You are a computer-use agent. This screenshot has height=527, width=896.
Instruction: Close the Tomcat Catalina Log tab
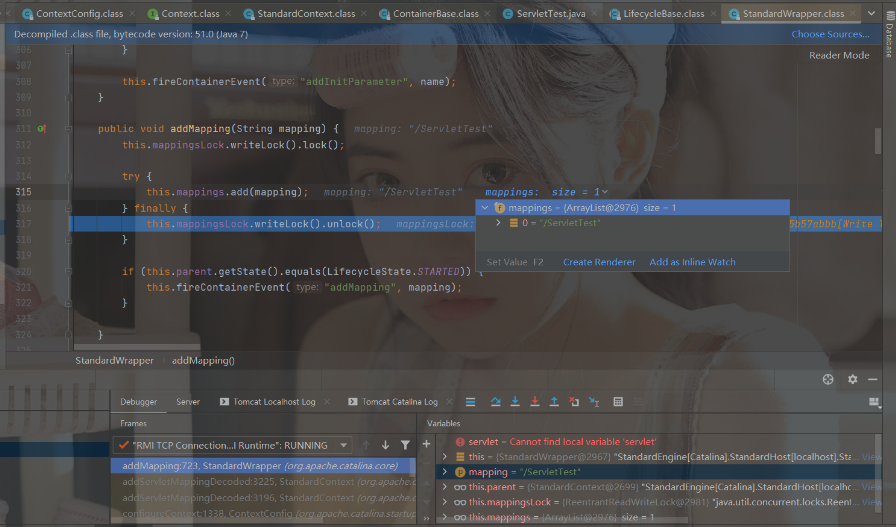coord(449,402)
